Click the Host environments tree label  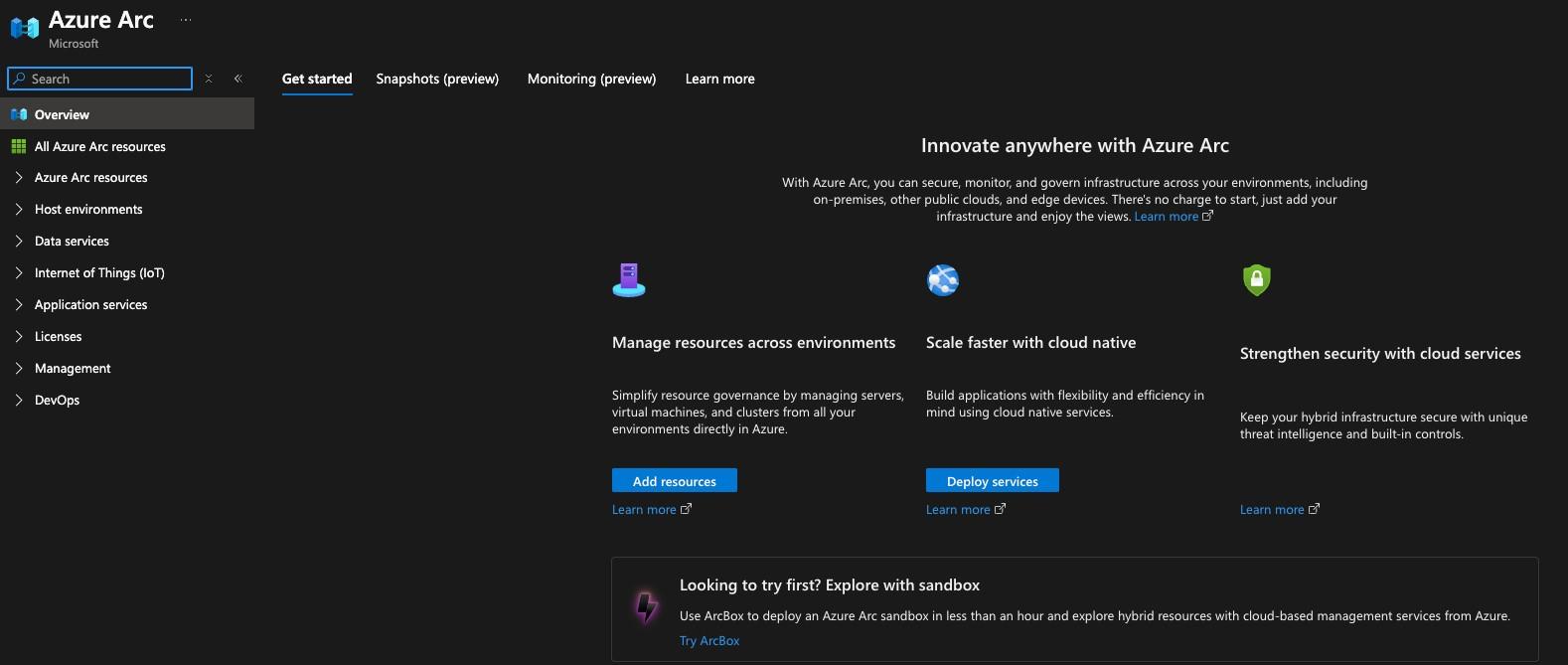[88, 210]
